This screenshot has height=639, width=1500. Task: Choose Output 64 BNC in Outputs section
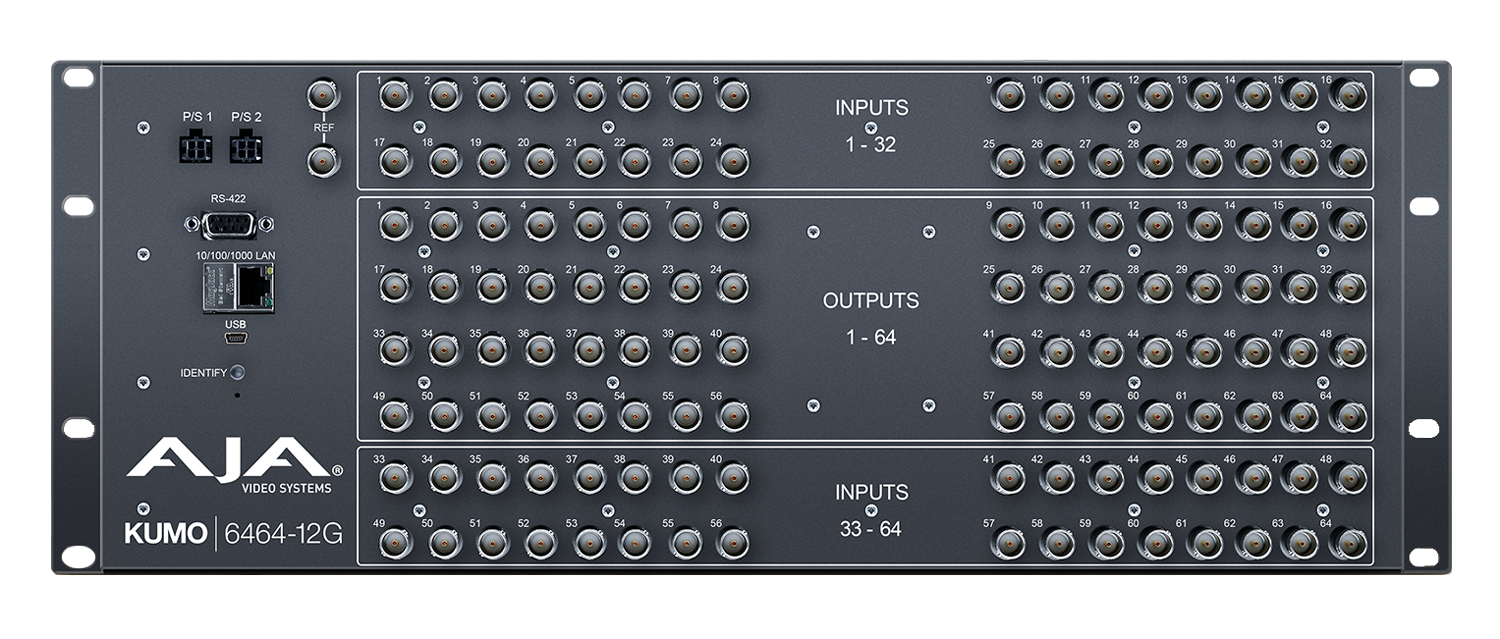click(x=1351, y=415)
